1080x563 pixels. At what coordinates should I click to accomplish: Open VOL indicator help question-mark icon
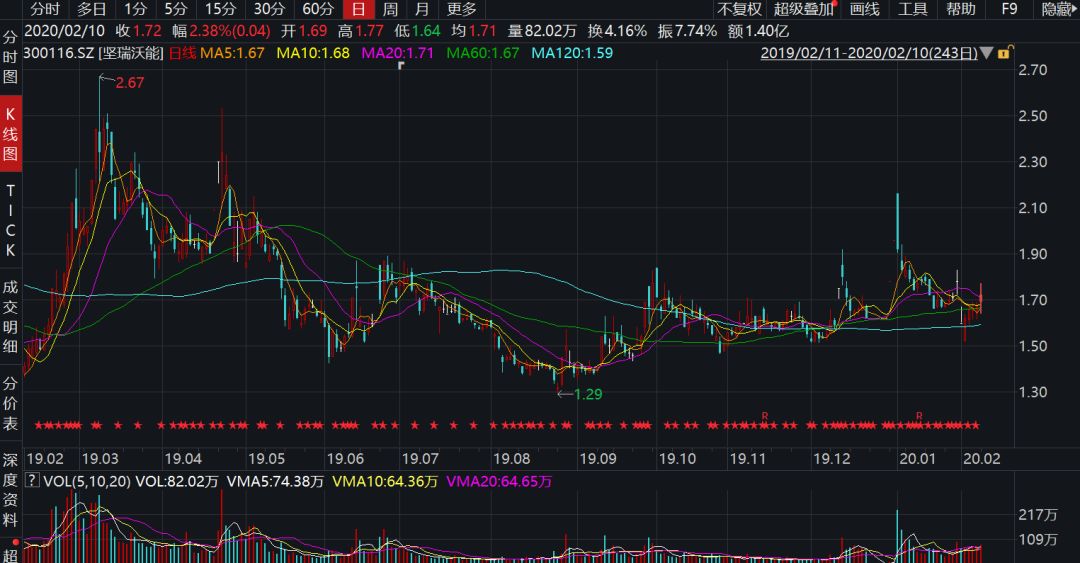32,481
